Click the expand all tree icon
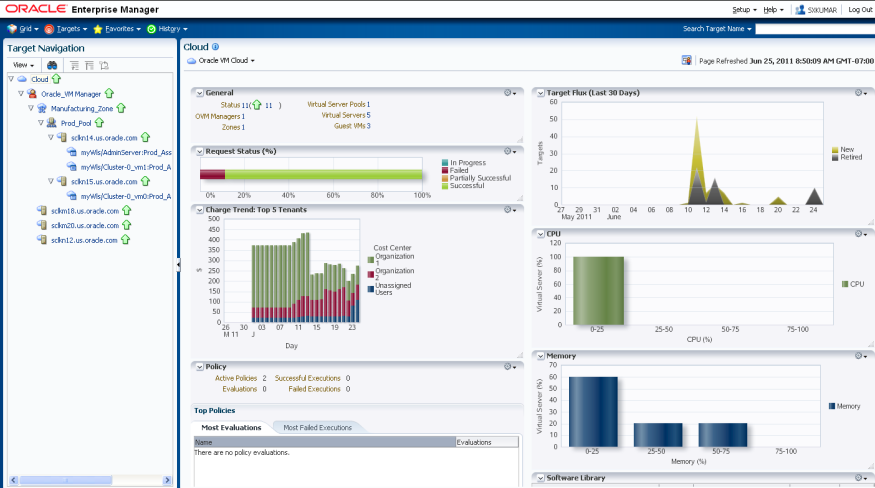875x488 pixels. (x=74, y=65)
